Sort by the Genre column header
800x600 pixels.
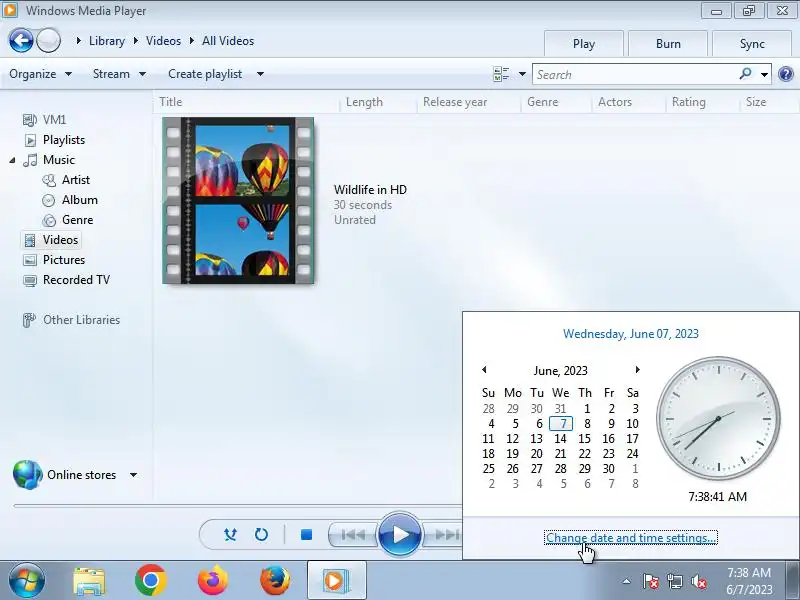click(543, 102)
